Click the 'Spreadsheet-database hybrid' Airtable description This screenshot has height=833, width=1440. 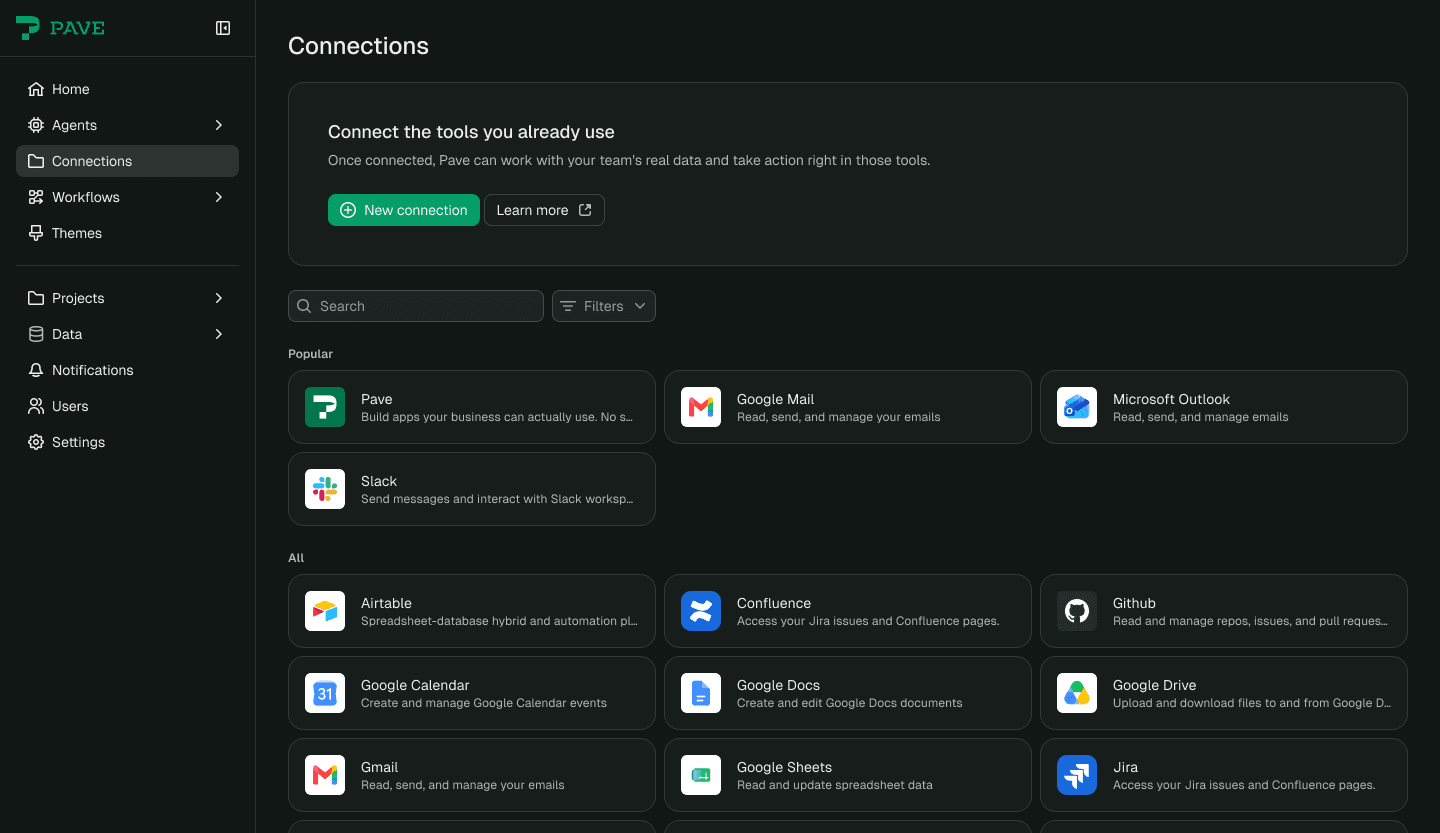tap(499, 621)
